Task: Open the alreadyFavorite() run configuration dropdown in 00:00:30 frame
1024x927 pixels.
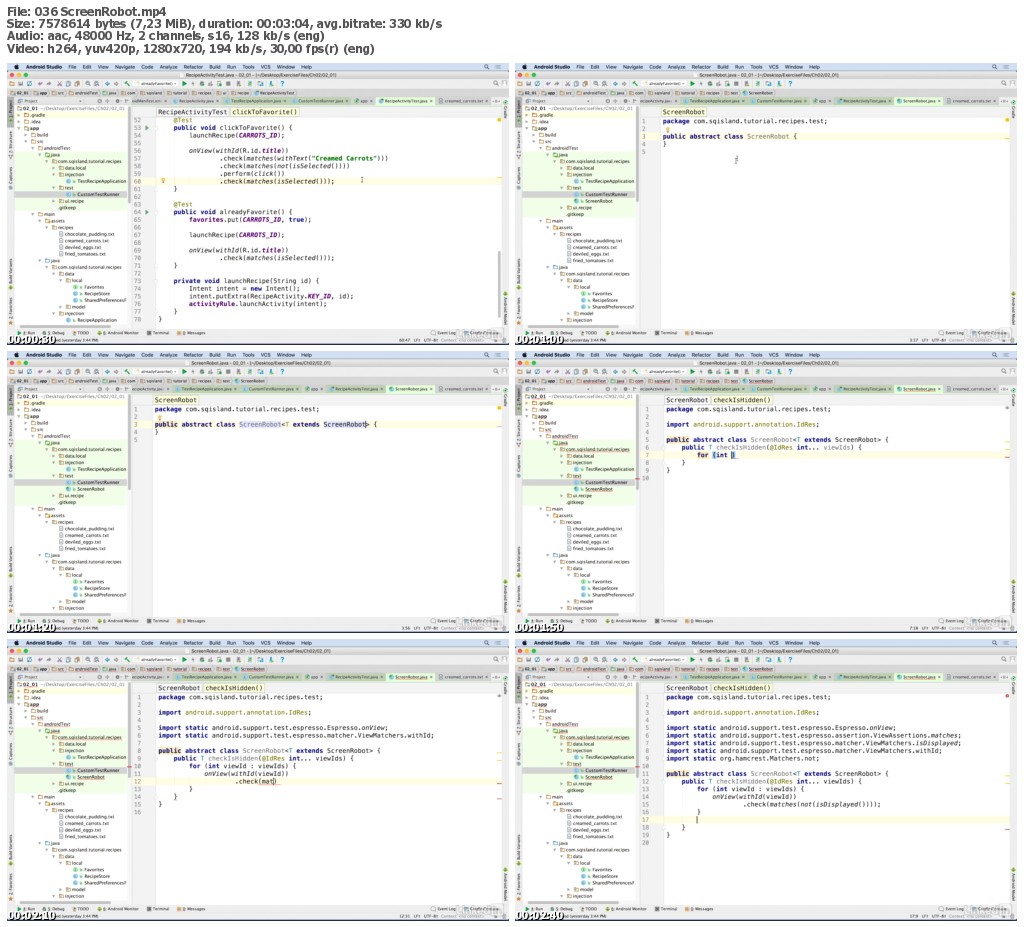Action: [157, 84]
